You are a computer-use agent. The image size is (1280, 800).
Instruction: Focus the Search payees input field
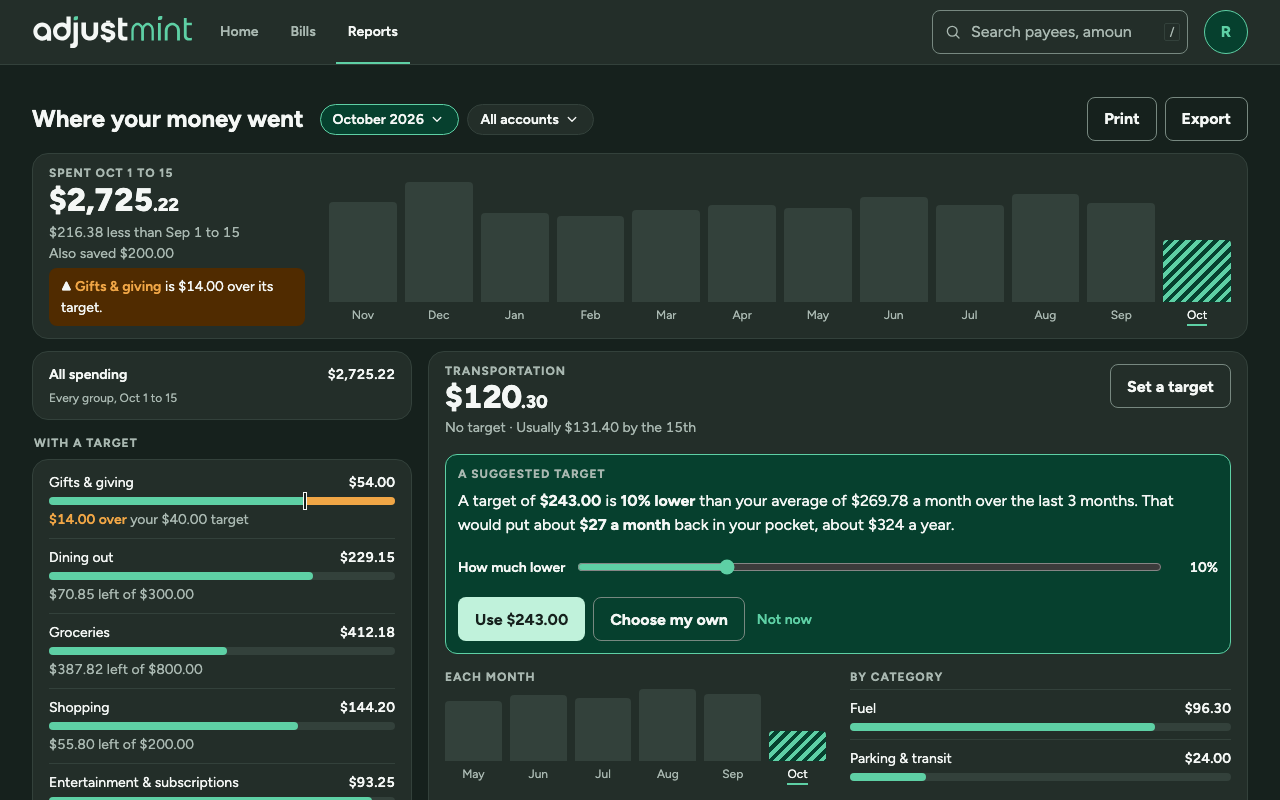(x=1060, y=32)
